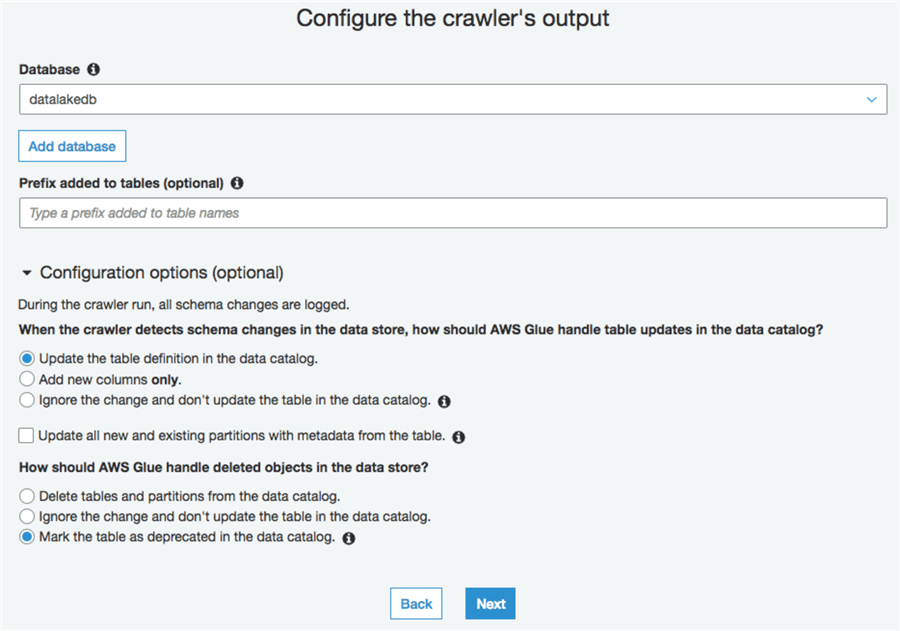Select Delete tables and partitions from catalog
This screenshot has width=900, height=631.
click(27, 496)
